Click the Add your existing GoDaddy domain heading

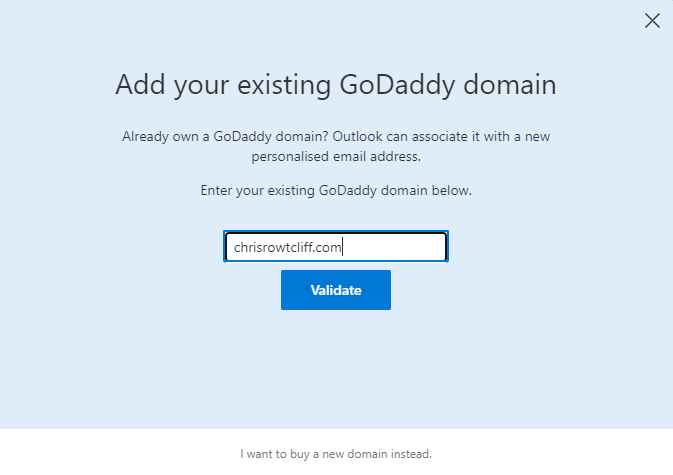click(x=336, y=85)
